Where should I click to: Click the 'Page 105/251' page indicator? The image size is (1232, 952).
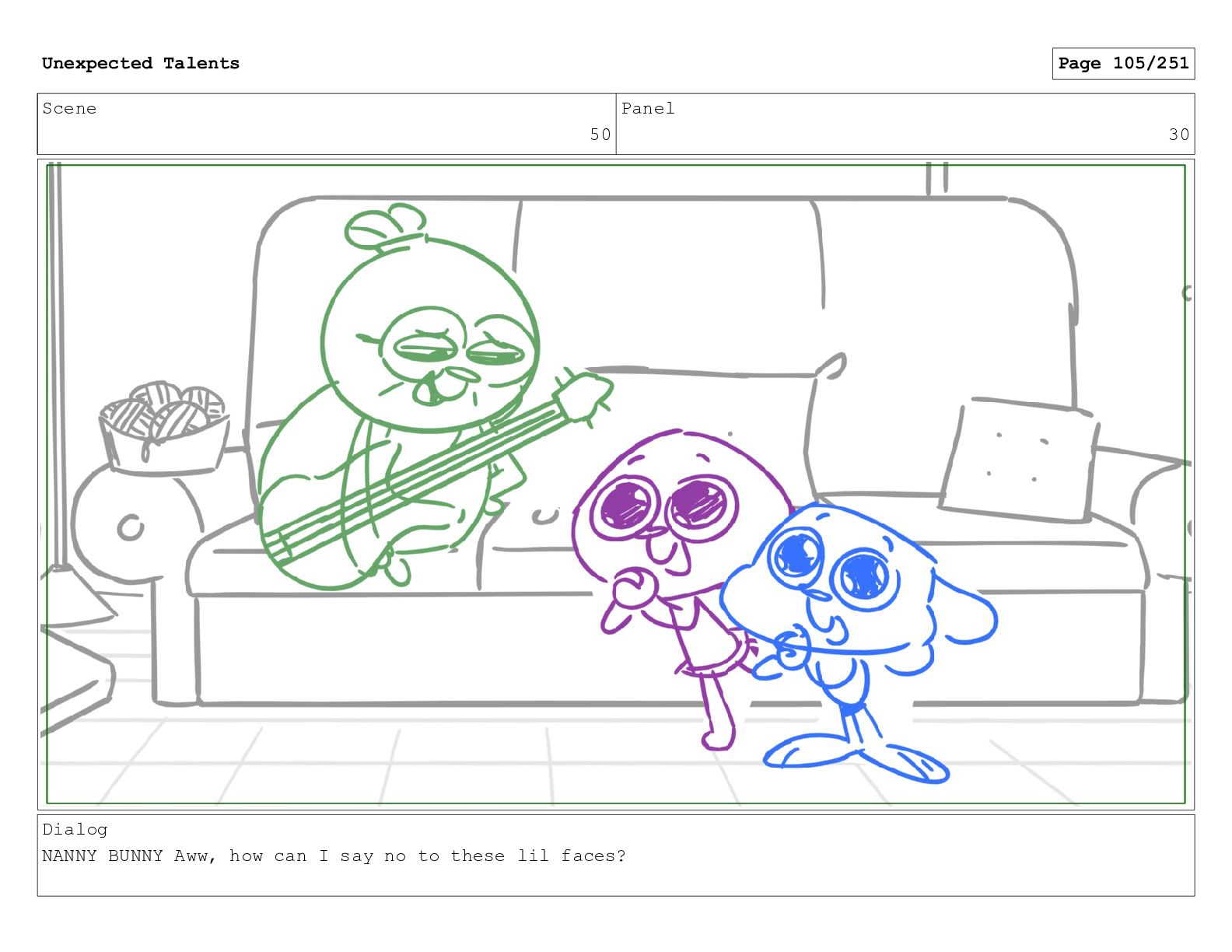[1123, 64]
